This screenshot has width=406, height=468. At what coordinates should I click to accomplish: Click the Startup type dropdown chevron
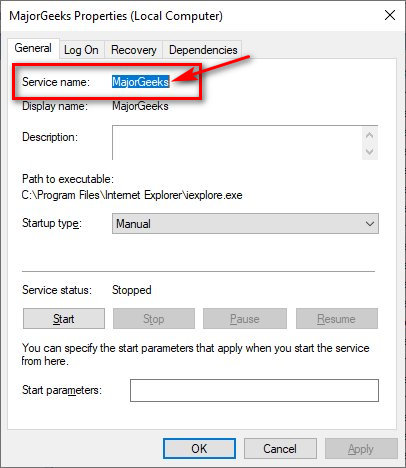tap(370, 224)
